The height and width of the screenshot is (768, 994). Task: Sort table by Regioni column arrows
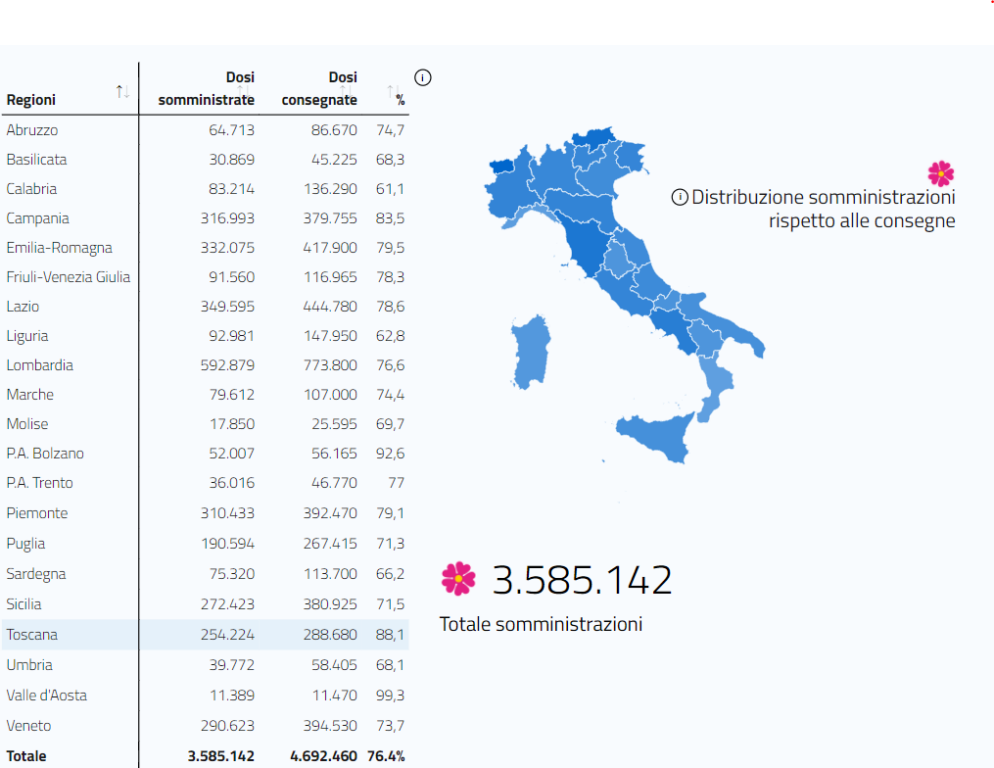[123, 92]
